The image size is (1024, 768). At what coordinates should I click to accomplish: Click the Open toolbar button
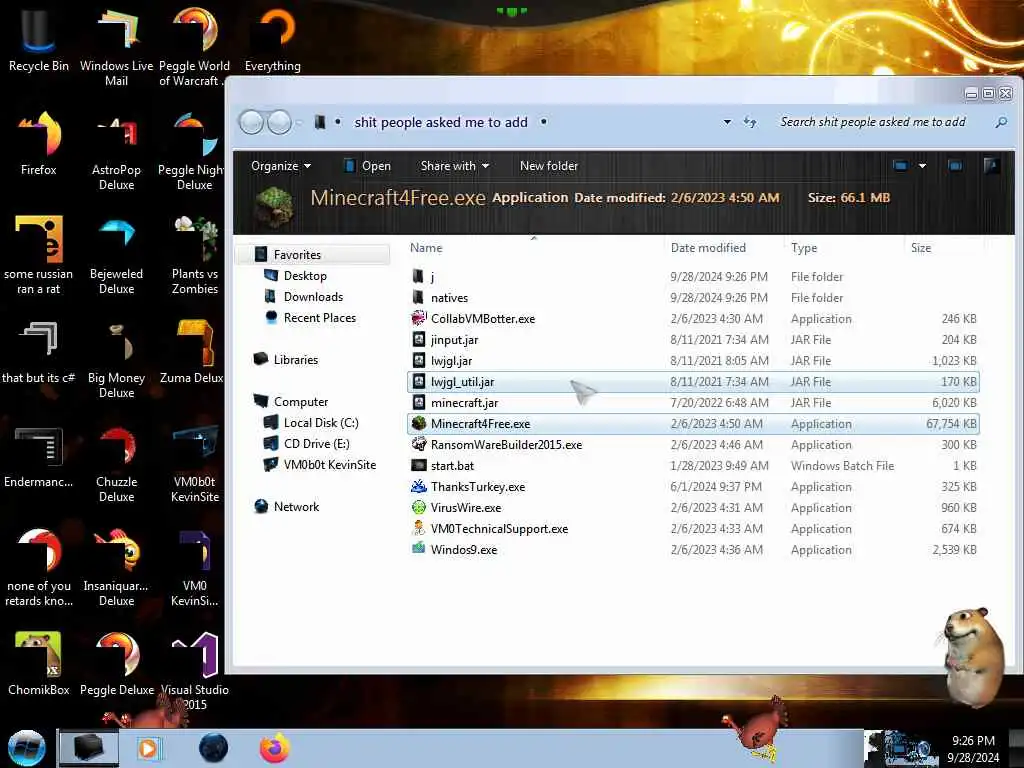[367, 166]
